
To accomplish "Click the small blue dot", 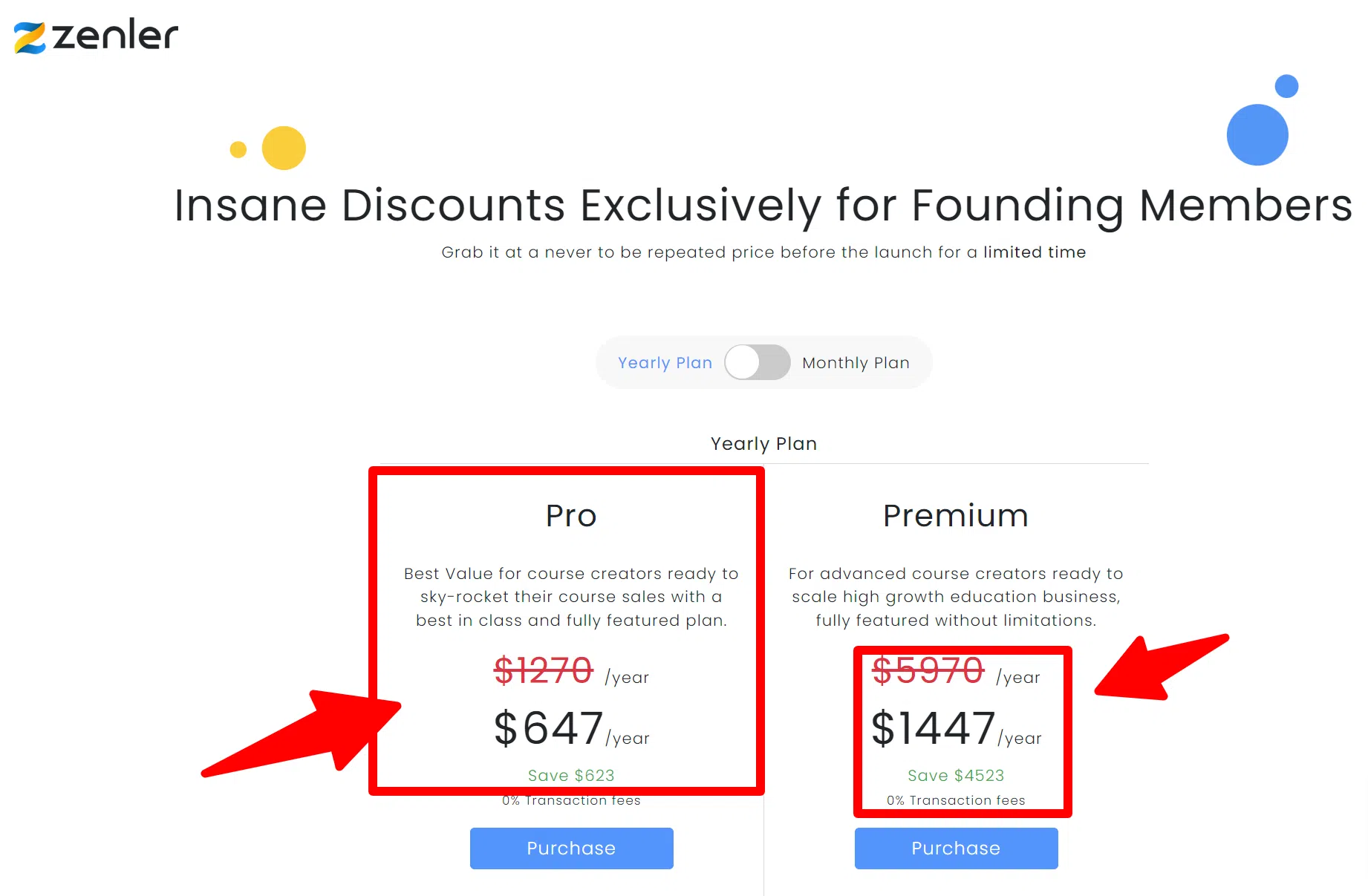I will tap(1286, 86).
